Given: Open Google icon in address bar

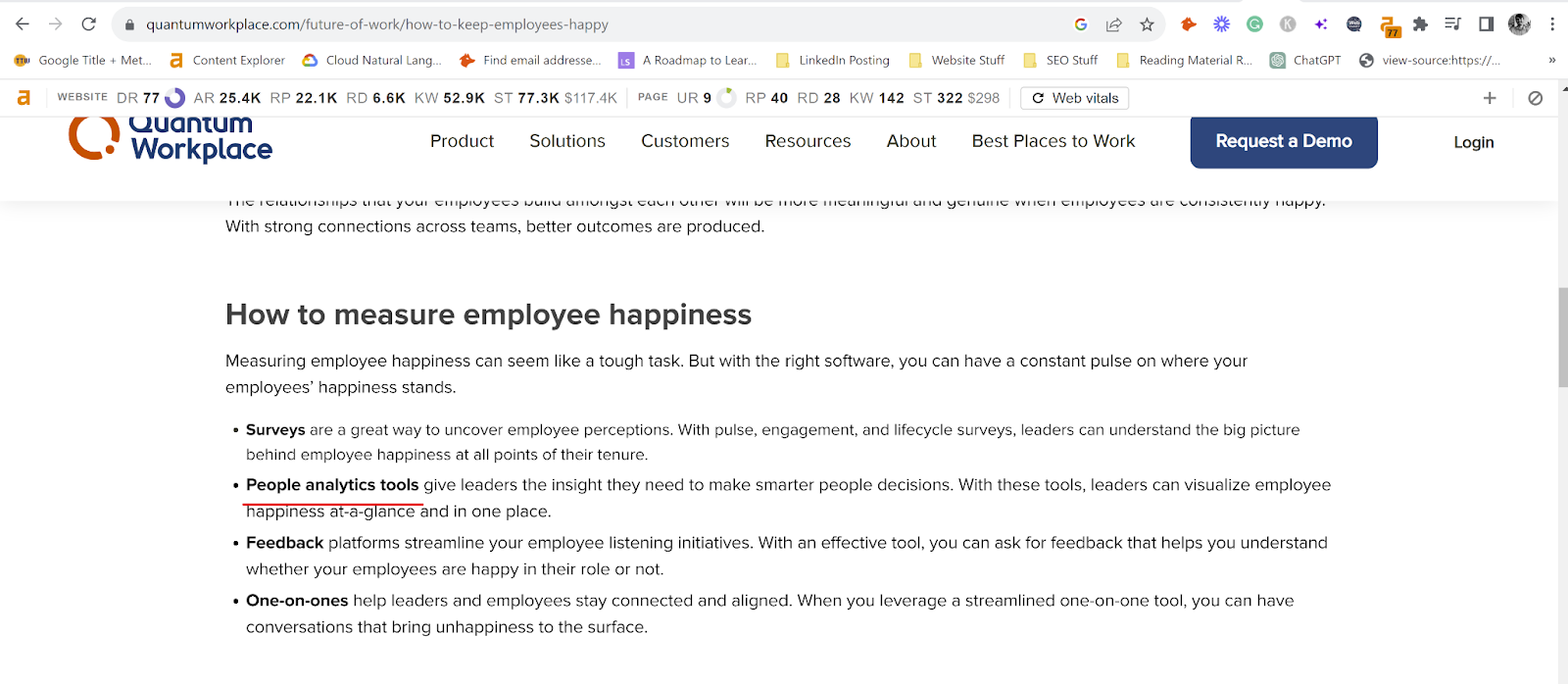Looking at the screenshot, I should click(1081, 24).
